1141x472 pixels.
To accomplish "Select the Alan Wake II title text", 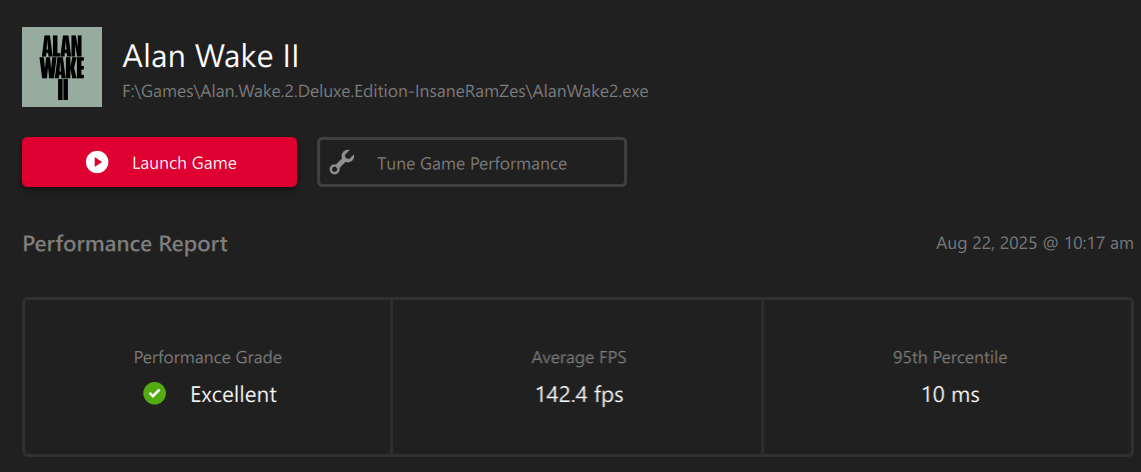I will [210, 55].
